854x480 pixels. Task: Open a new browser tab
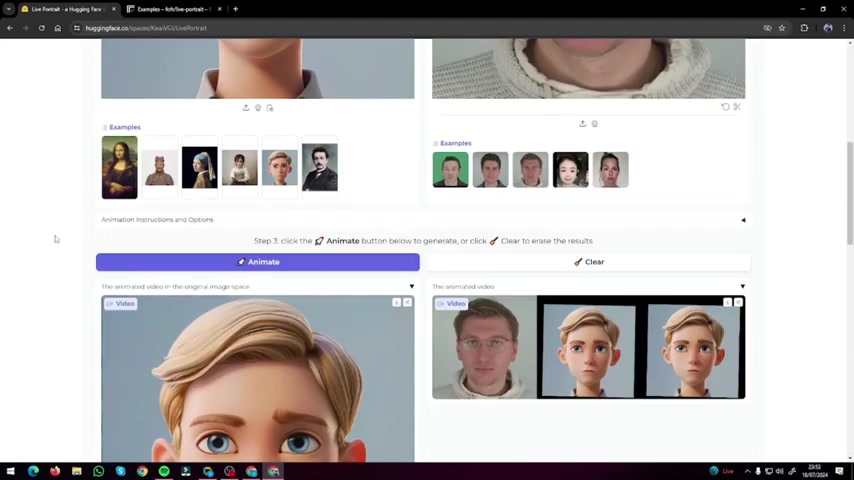[236, 9]
